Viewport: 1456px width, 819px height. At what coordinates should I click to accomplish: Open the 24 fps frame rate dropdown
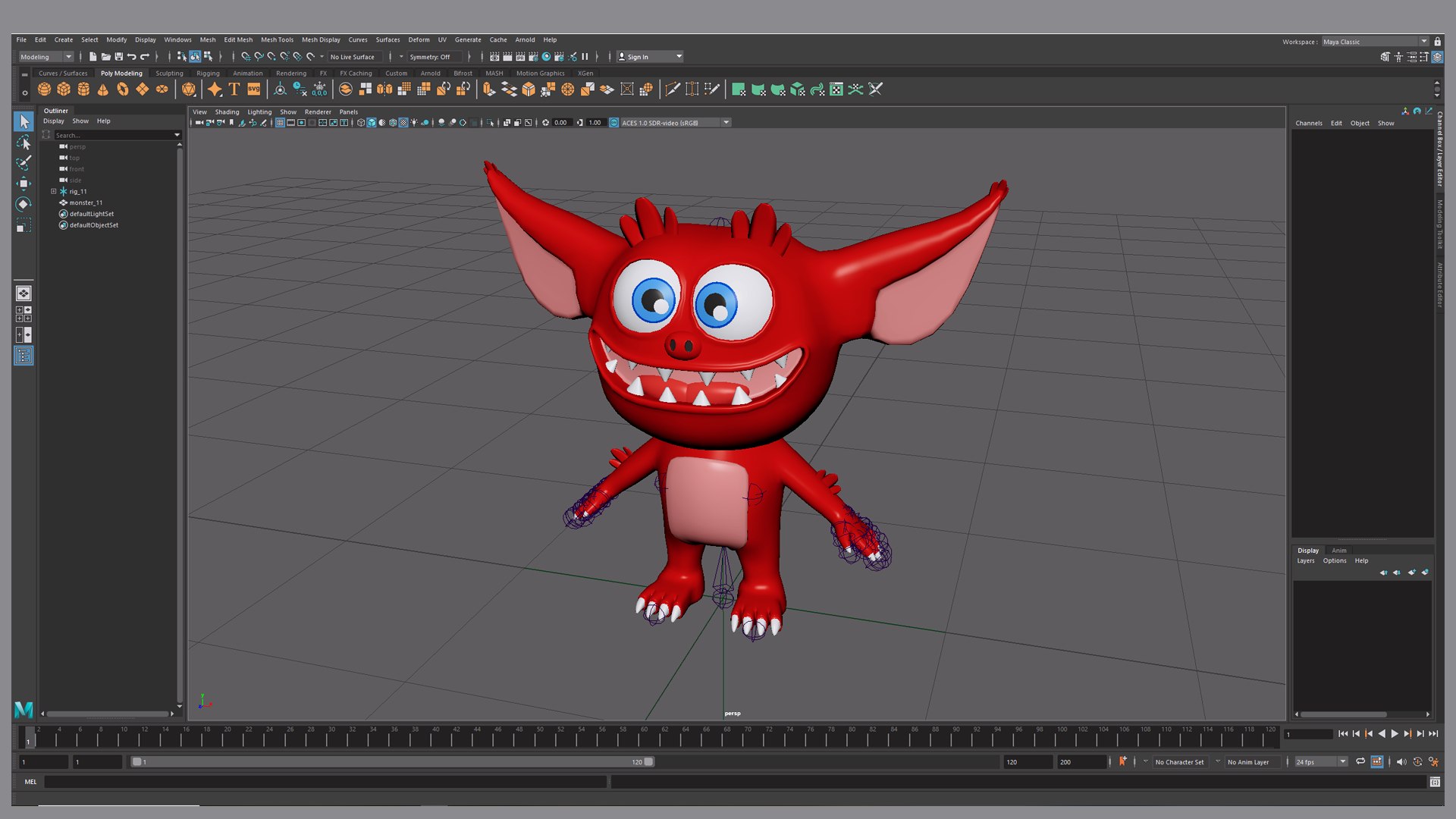tap(1320, 761)
